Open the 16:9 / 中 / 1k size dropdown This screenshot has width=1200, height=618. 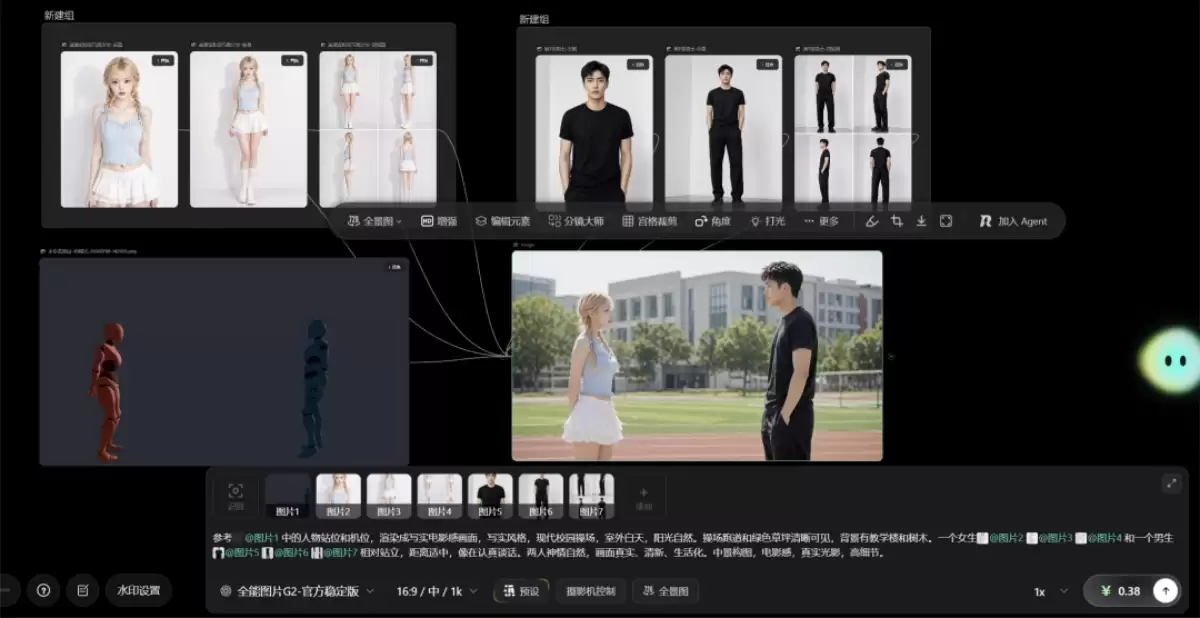[437, 591]
